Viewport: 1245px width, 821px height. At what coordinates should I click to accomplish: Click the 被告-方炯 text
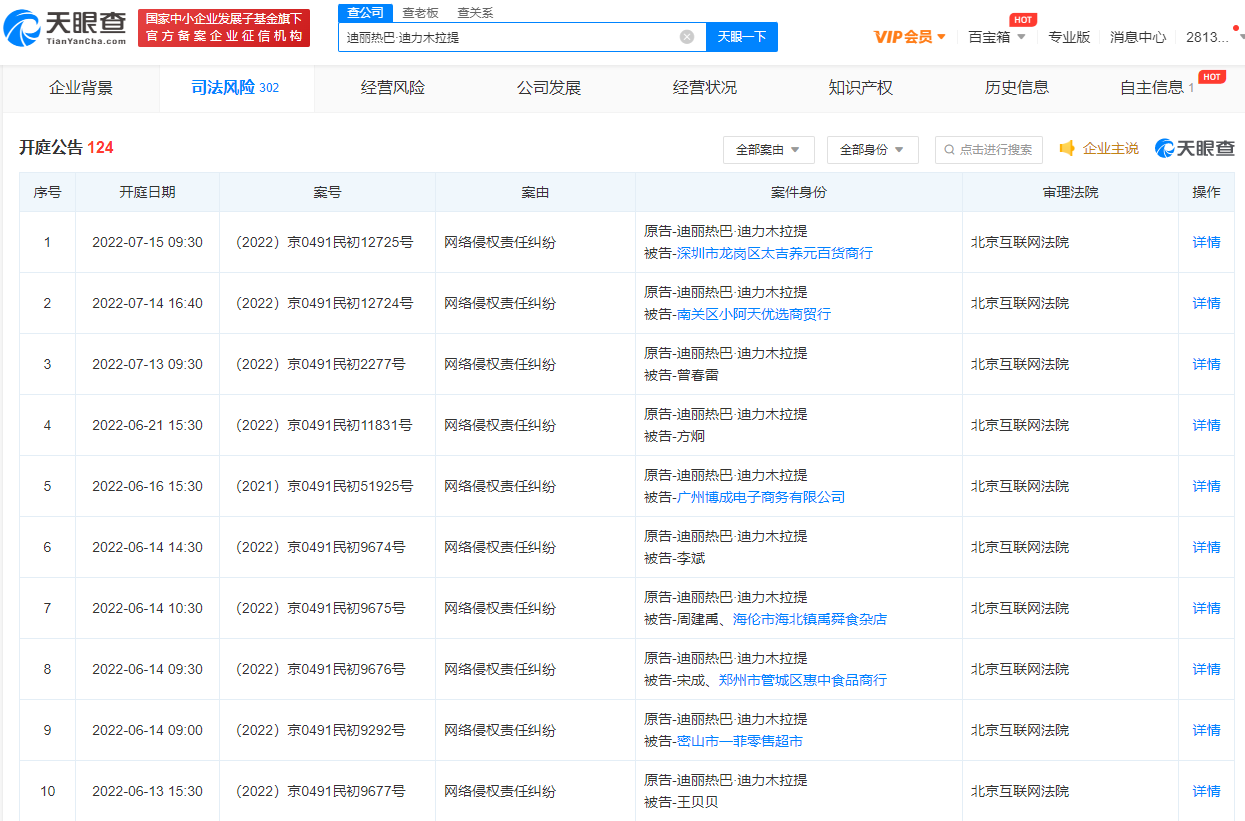click(x=674, y=436)
